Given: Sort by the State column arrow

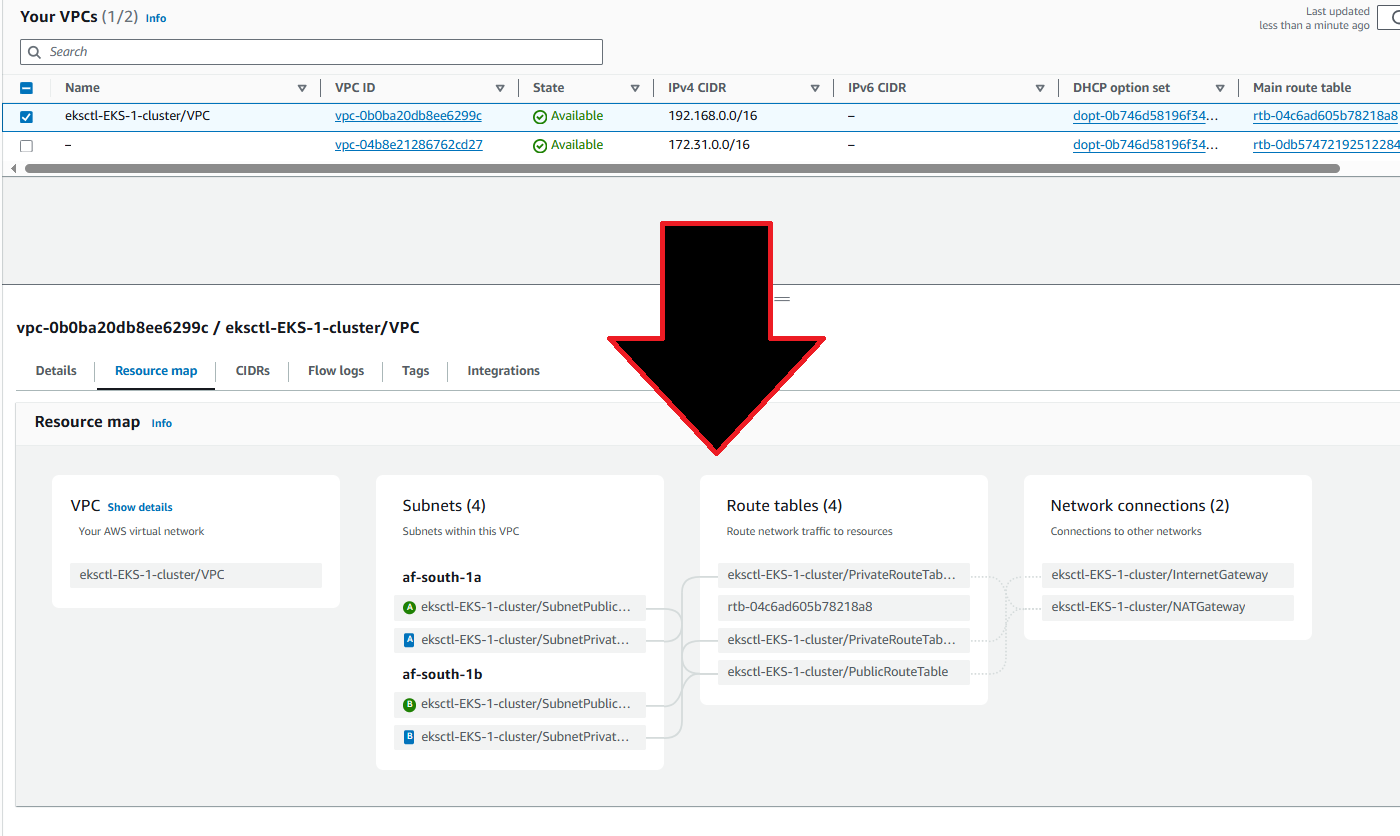Looking at the screenshot, I should pos(635,88).
